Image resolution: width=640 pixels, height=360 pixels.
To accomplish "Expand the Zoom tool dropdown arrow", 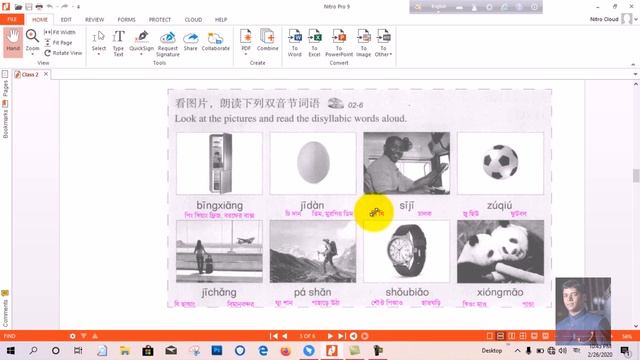I will (x=32, y=54).
